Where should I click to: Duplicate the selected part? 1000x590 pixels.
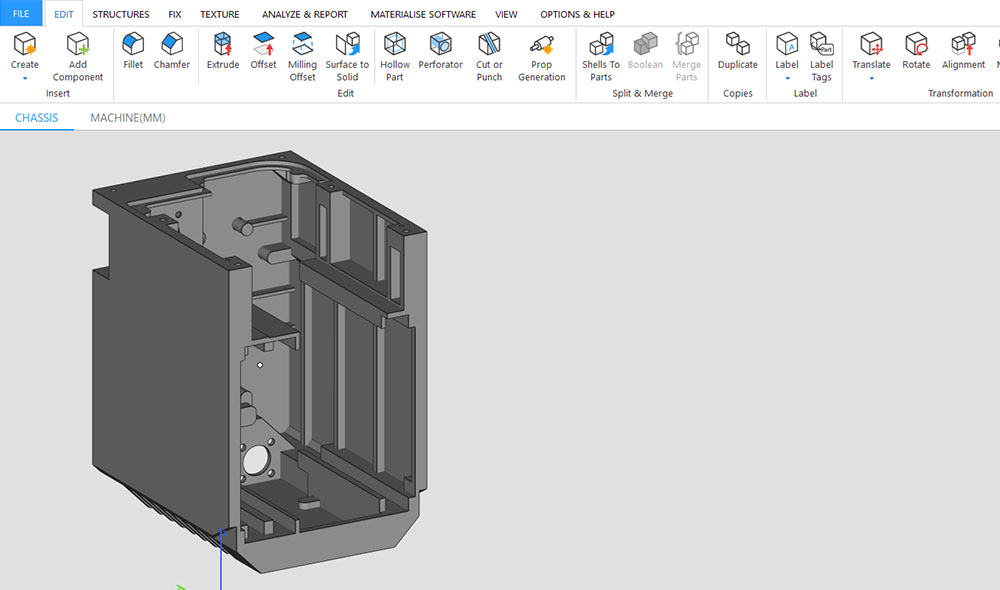(738, 51)
